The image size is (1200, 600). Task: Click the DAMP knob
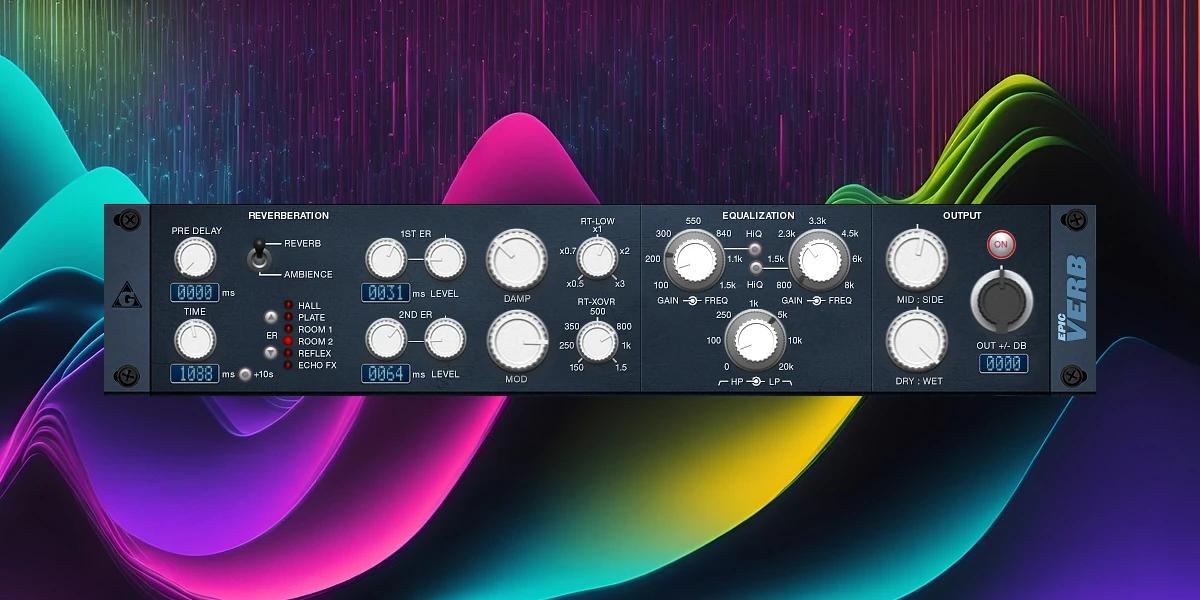[x=515, y=258]
